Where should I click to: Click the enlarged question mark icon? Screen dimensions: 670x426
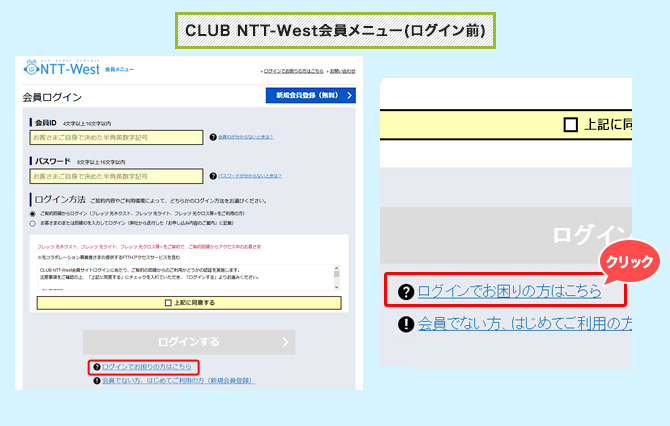(x=406, y=292)
